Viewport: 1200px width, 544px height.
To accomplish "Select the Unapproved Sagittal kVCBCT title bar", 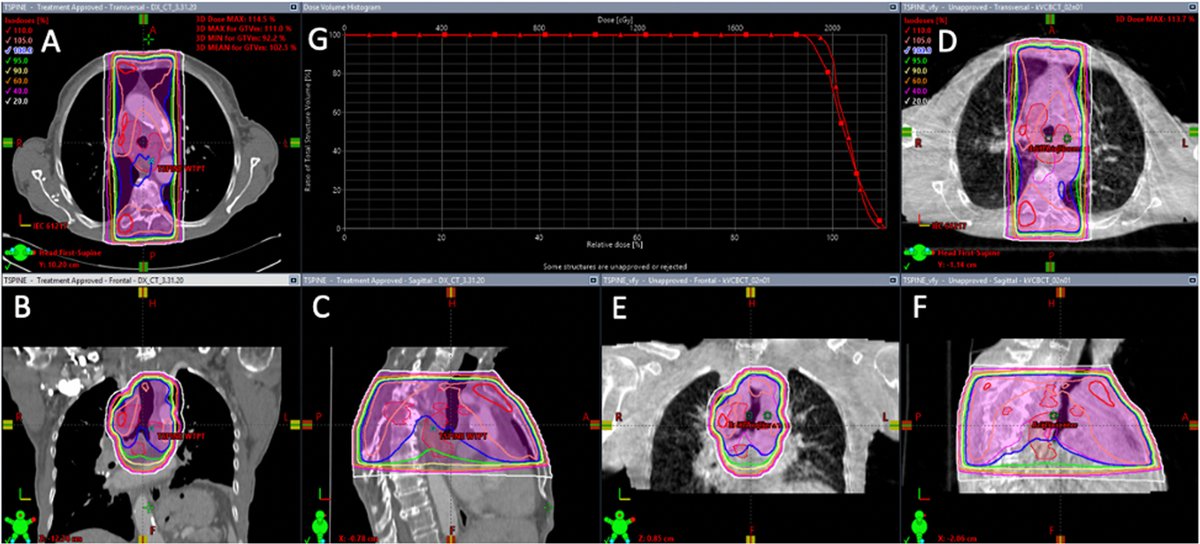I will pyautogui.click(x=1050, y=282).
